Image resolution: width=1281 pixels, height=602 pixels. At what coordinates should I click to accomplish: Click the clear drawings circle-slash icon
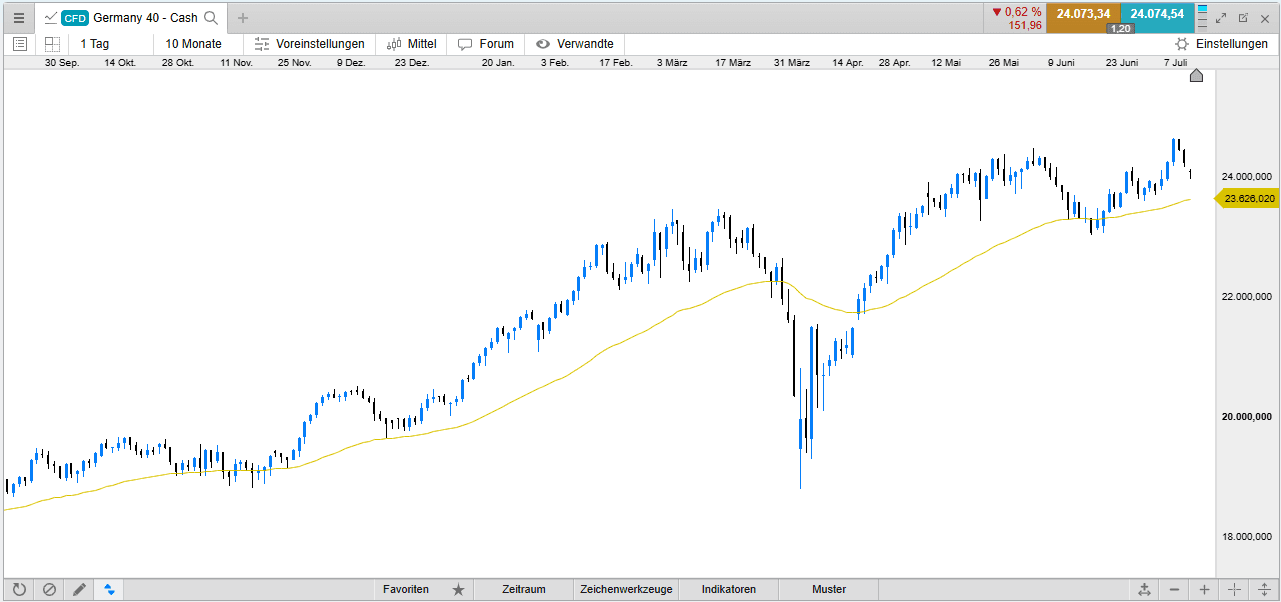coord(49,590)
